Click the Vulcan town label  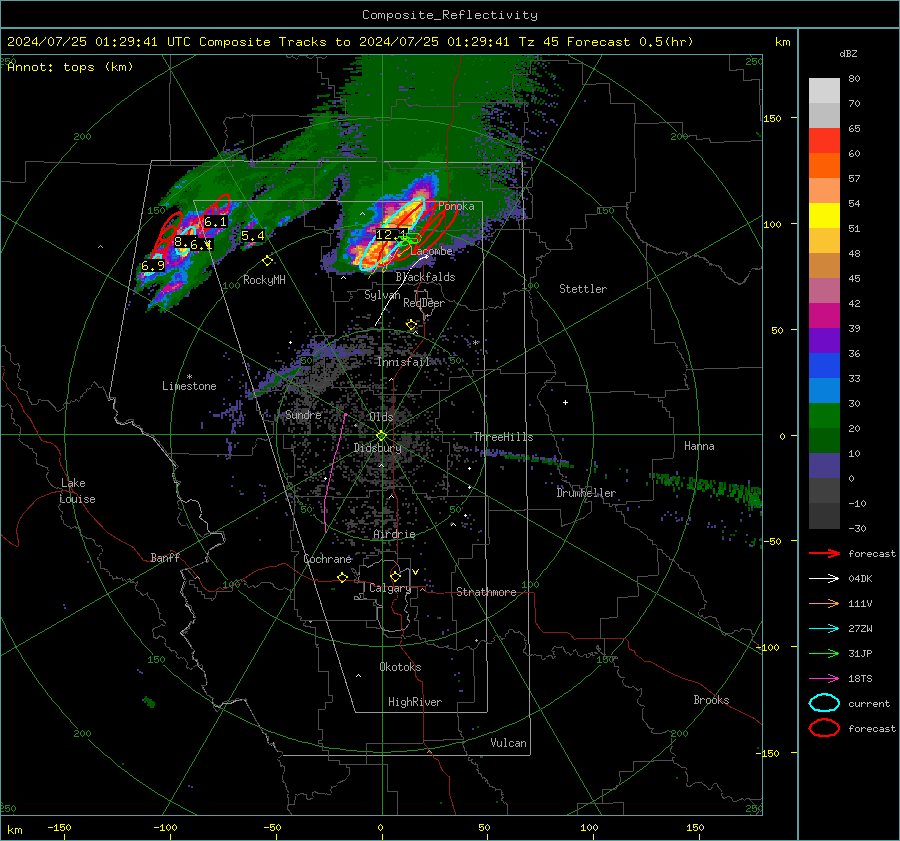(x=509, y=743)
